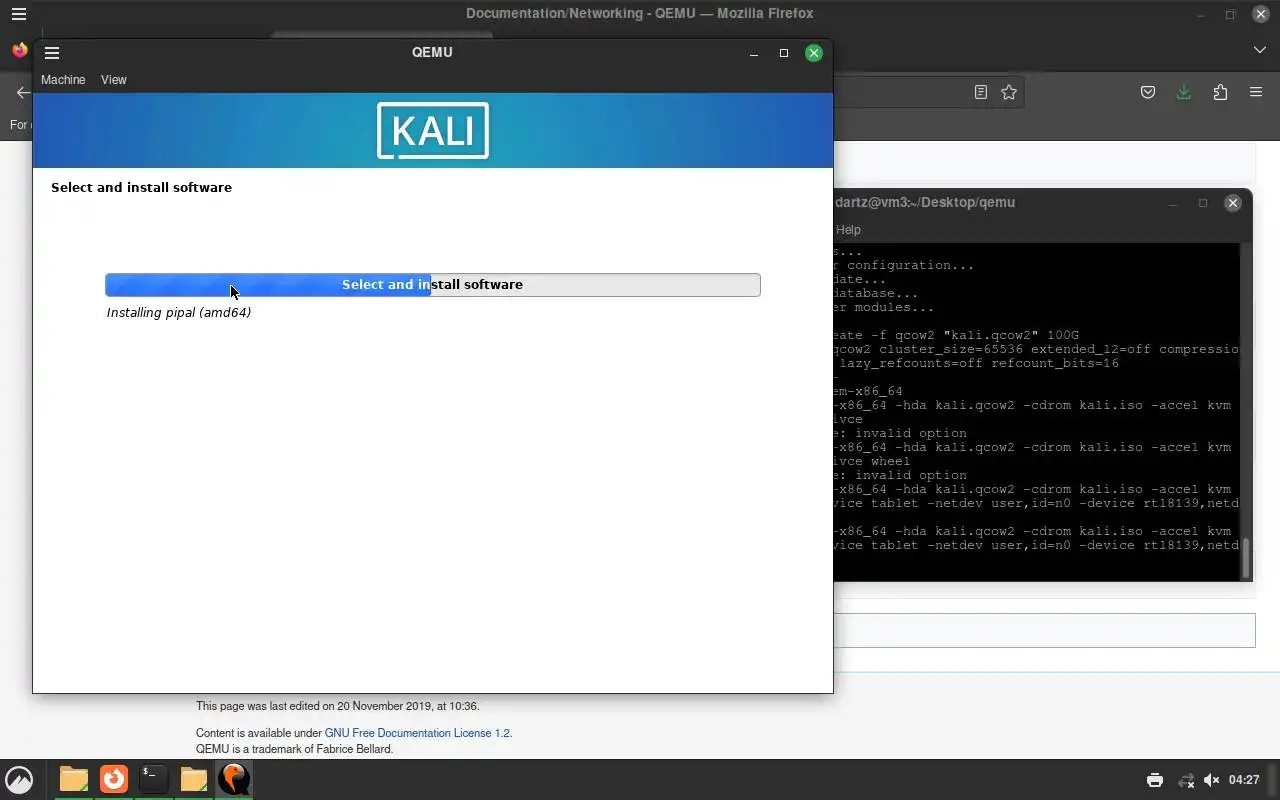Restore the Firefox window size button
Screen dimensions: 1280x800
pos(1231,14)
